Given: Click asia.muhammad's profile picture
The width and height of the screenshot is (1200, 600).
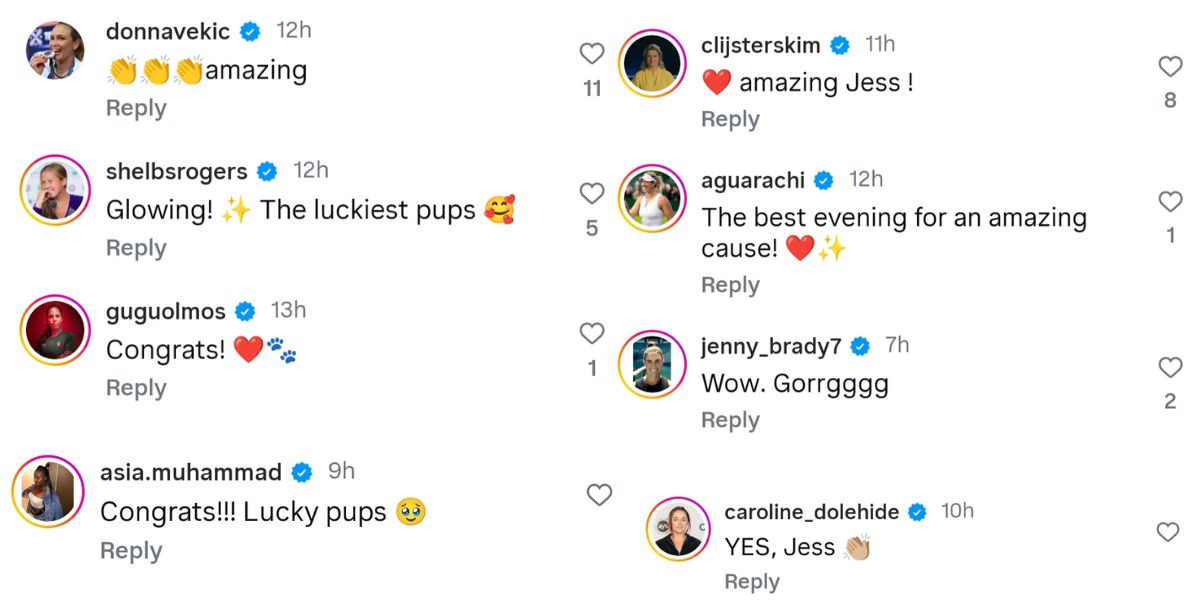Looking at the screenshot, I should [x=48, y=490].
